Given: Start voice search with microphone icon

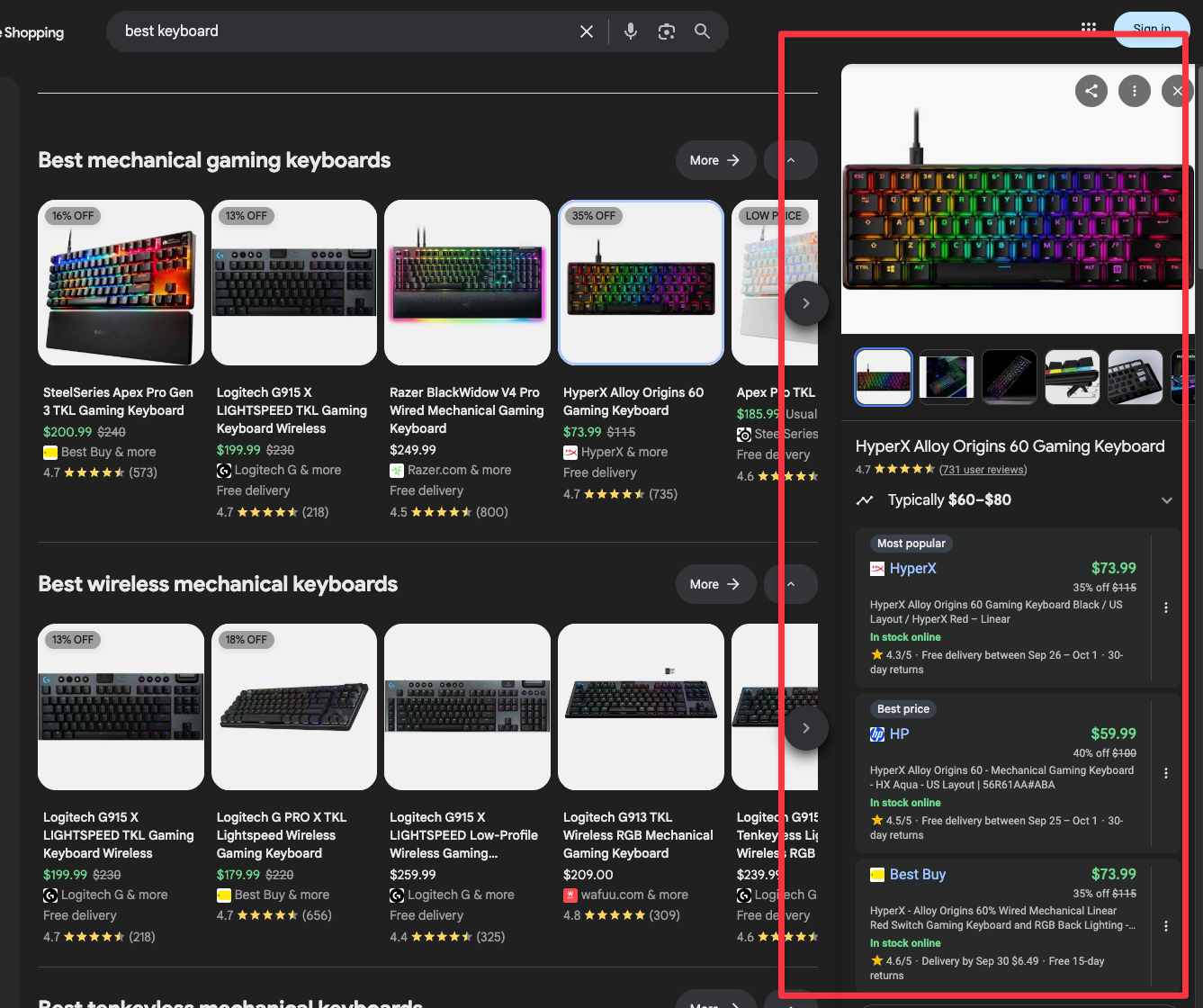Looking at the screenshot, I should point(631,31).
